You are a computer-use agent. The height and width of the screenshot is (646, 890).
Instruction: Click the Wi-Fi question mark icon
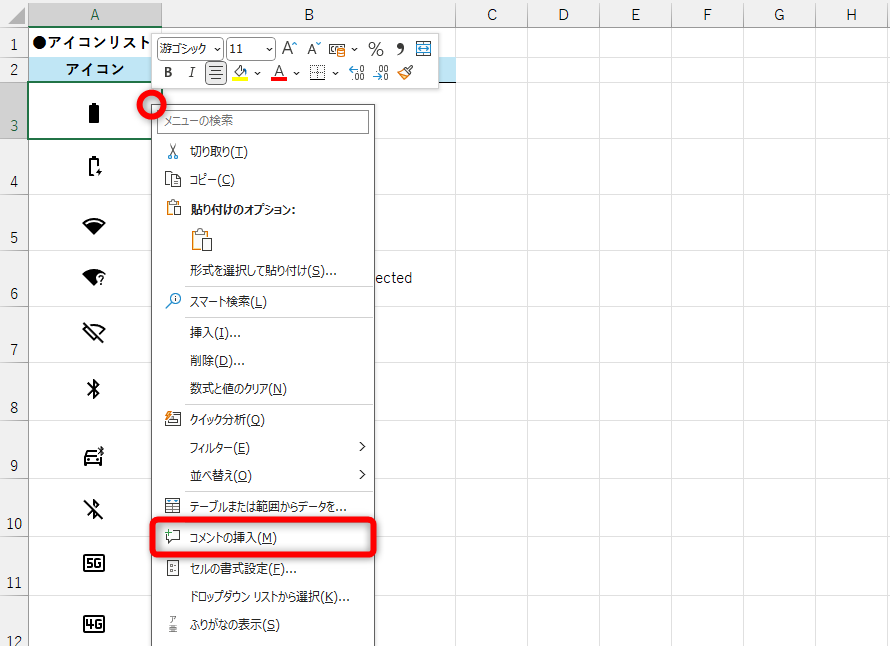94,278
